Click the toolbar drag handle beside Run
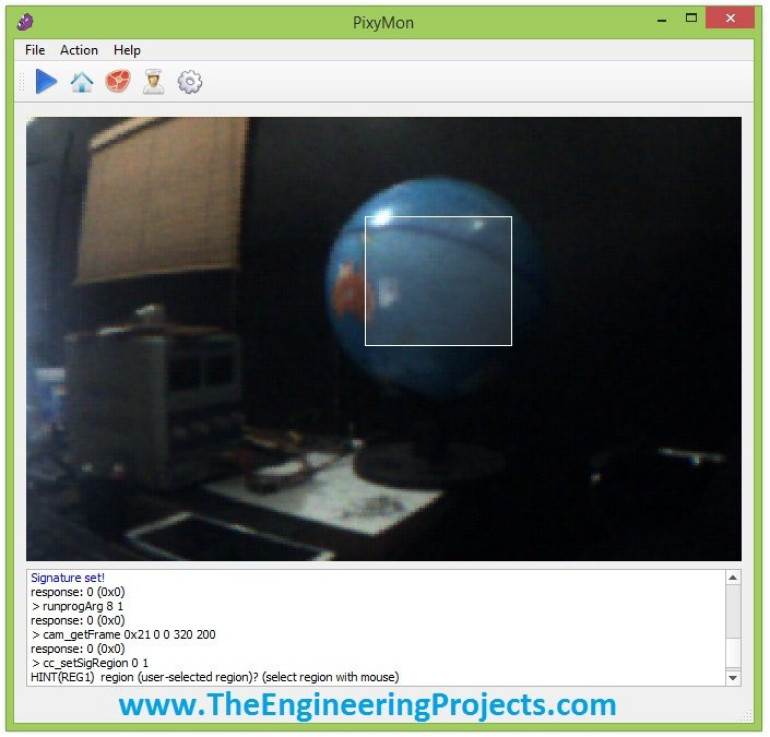 [21, 82]
